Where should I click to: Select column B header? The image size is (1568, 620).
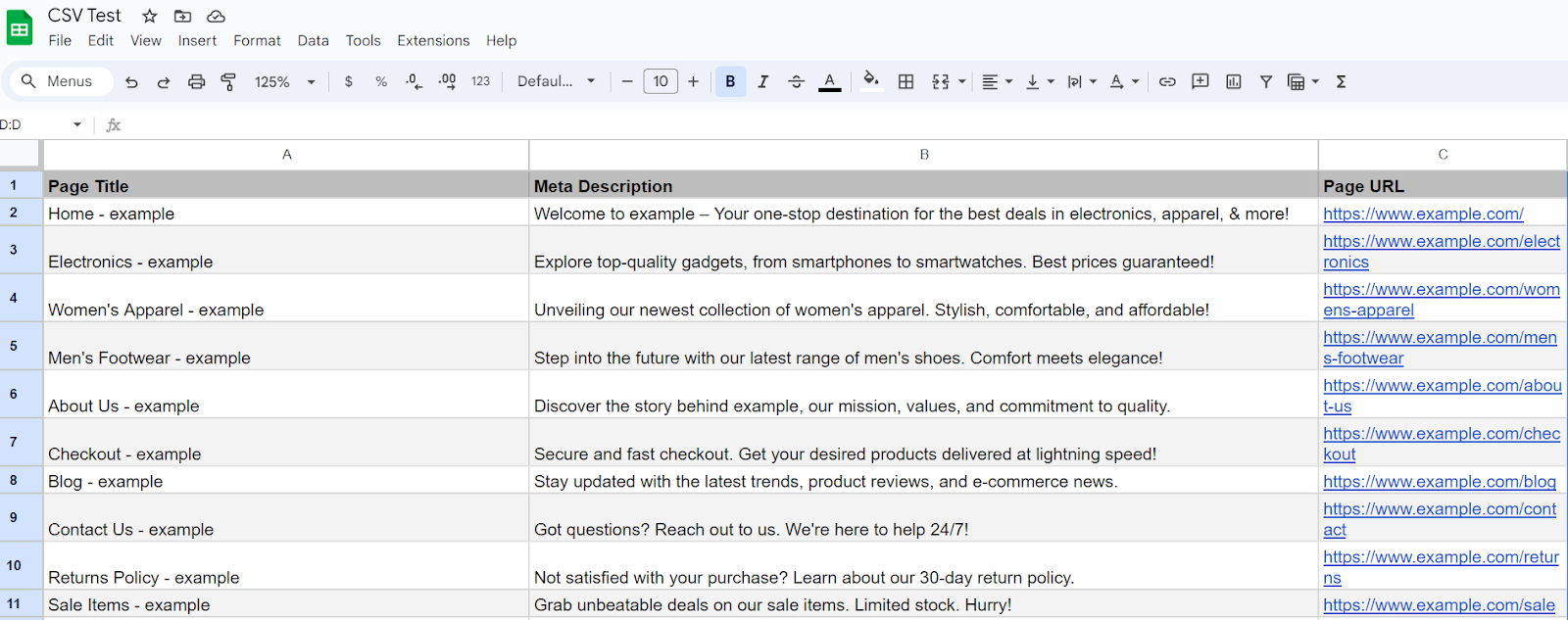[x=924, y=155]
